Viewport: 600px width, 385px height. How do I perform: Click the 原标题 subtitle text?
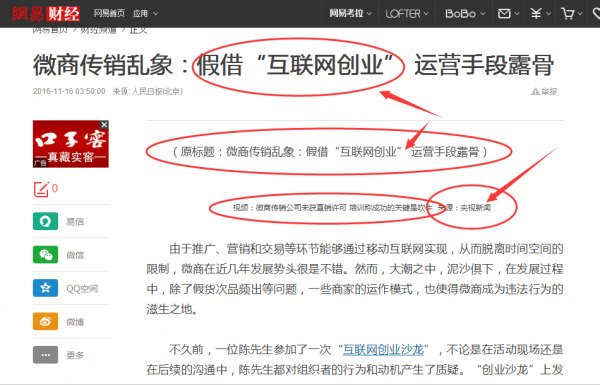tap(330, 152)
